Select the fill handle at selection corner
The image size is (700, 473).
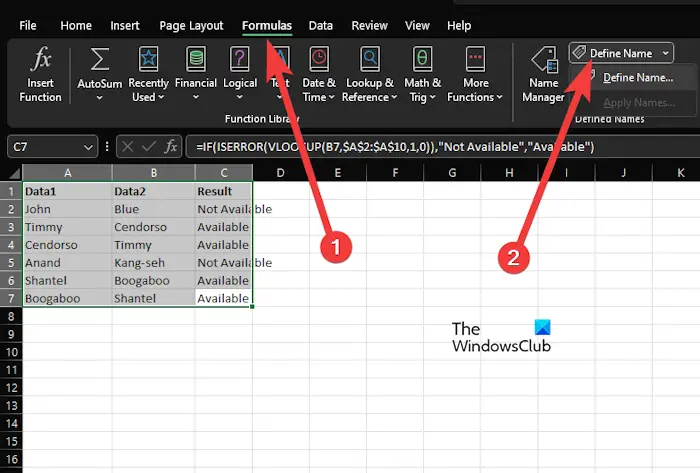point(252,307)
